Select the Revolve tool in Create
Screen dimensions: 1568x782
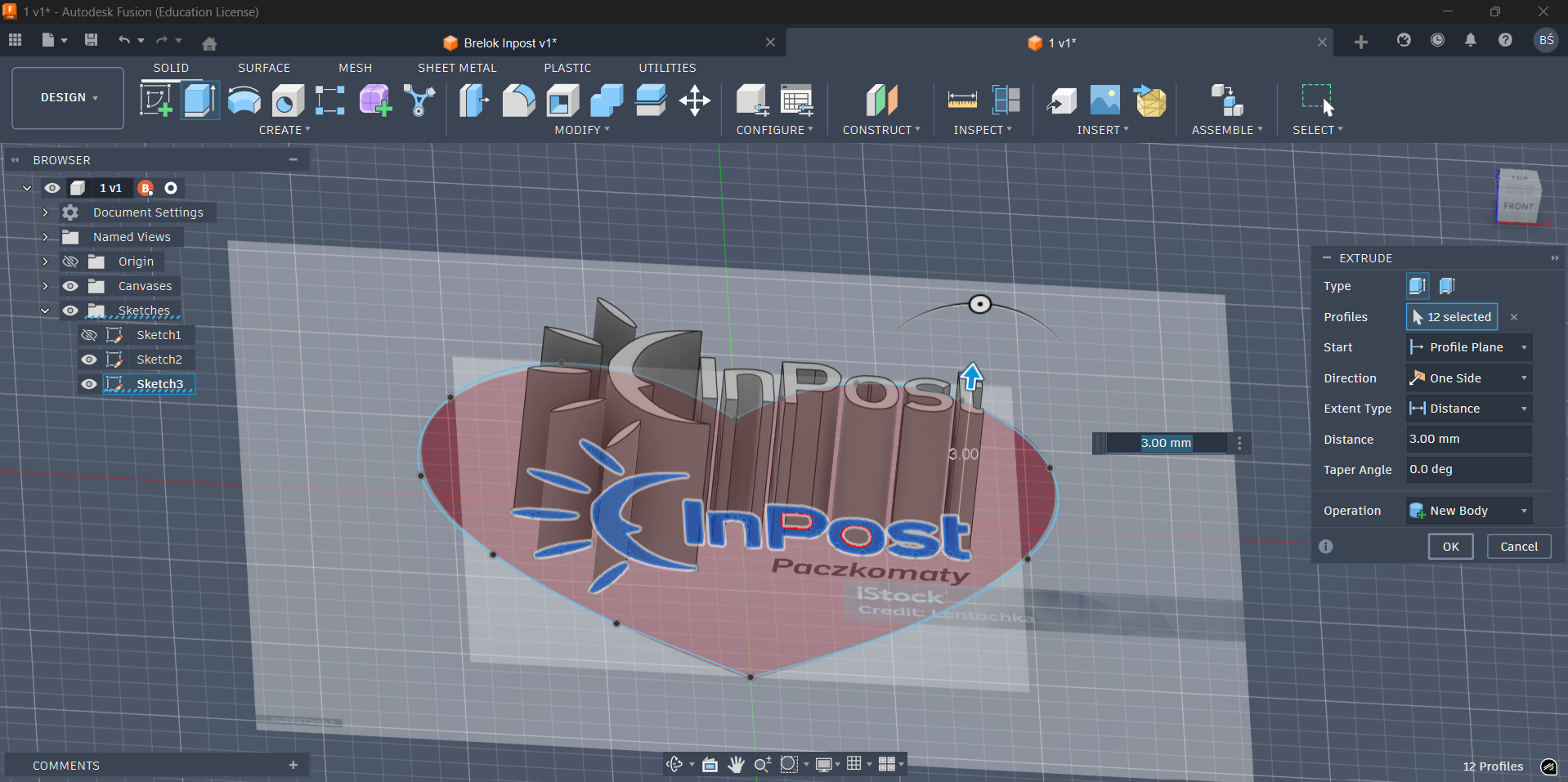244,101
